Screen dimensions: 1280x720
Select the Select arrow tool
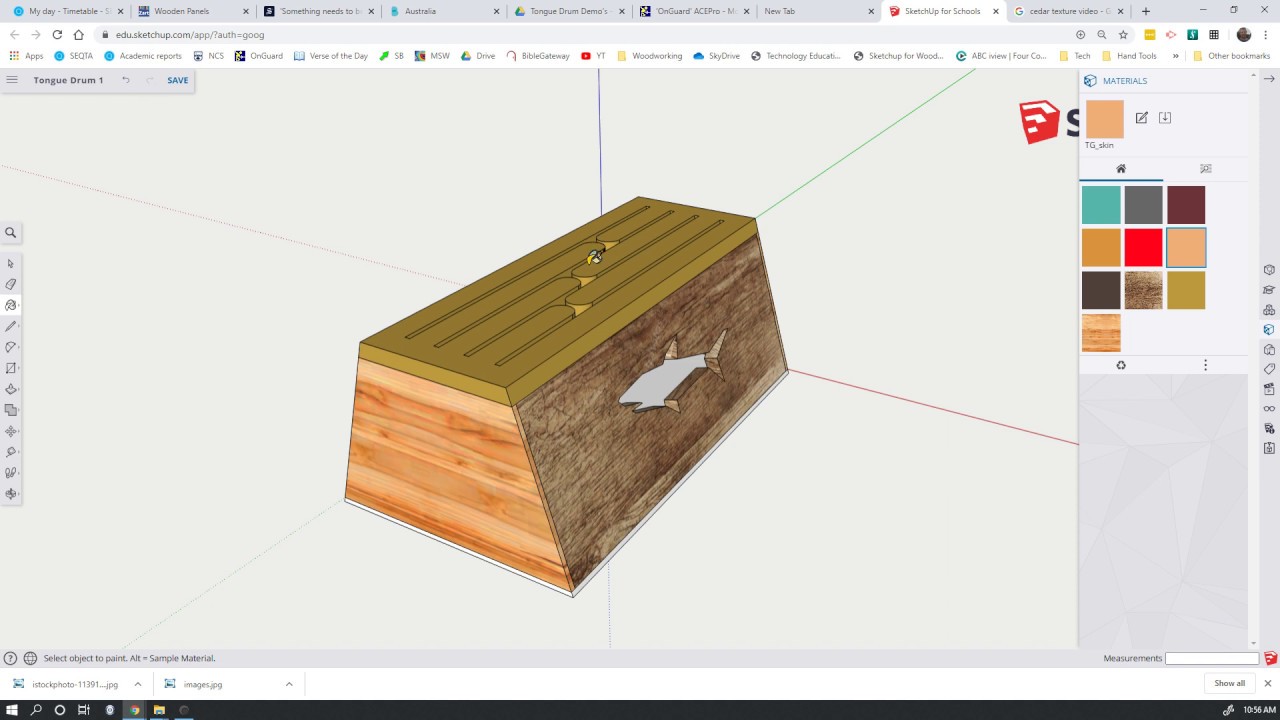coord(11,264)
